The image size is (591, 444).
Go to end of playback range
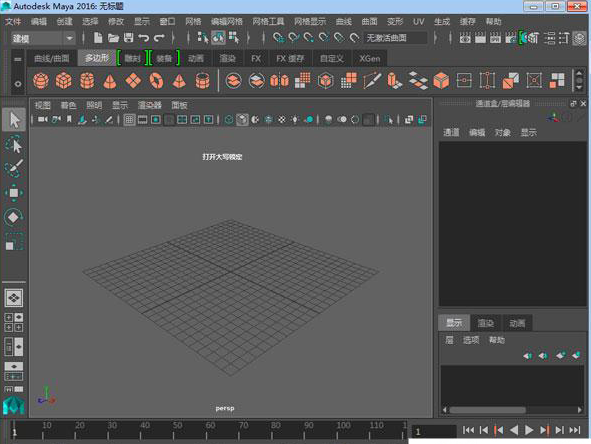(x=575, y=430)
